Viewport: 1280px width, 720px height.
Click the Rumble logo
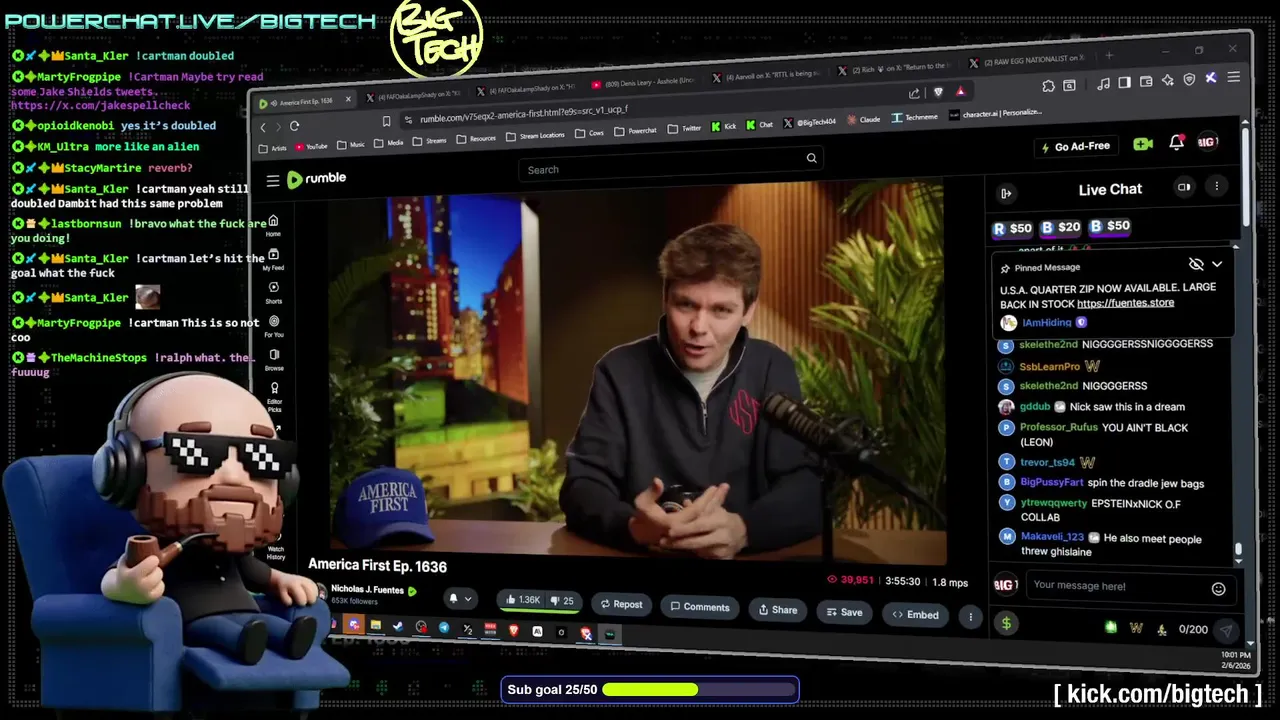pyautogui.click(x=316, y=179)
